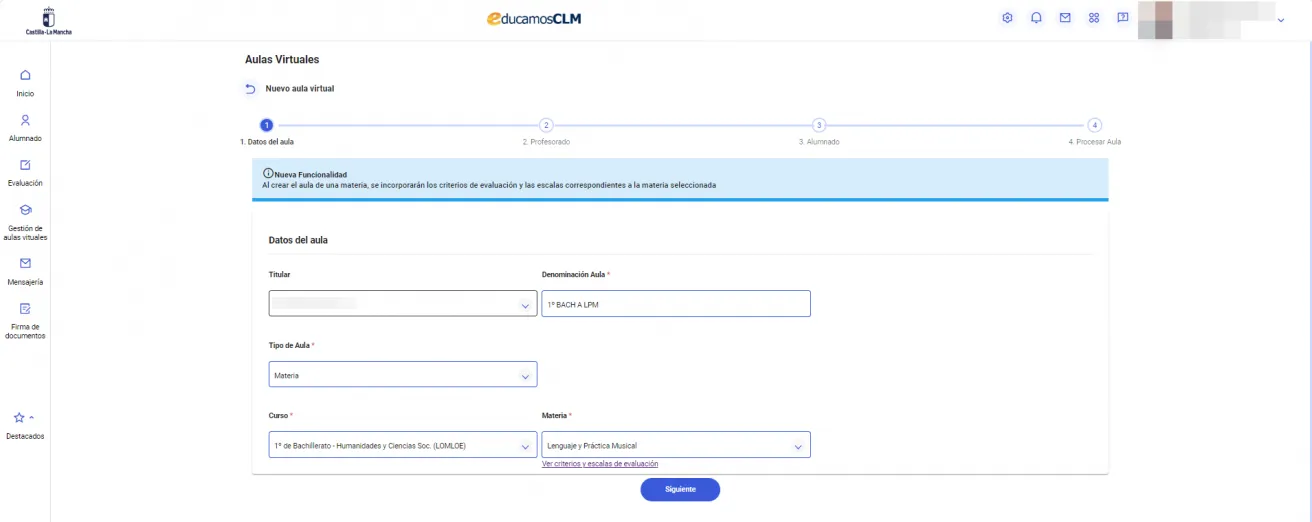Open notifications bell icon
This screenshot has width=1312, height=522.
point(1036,18)
